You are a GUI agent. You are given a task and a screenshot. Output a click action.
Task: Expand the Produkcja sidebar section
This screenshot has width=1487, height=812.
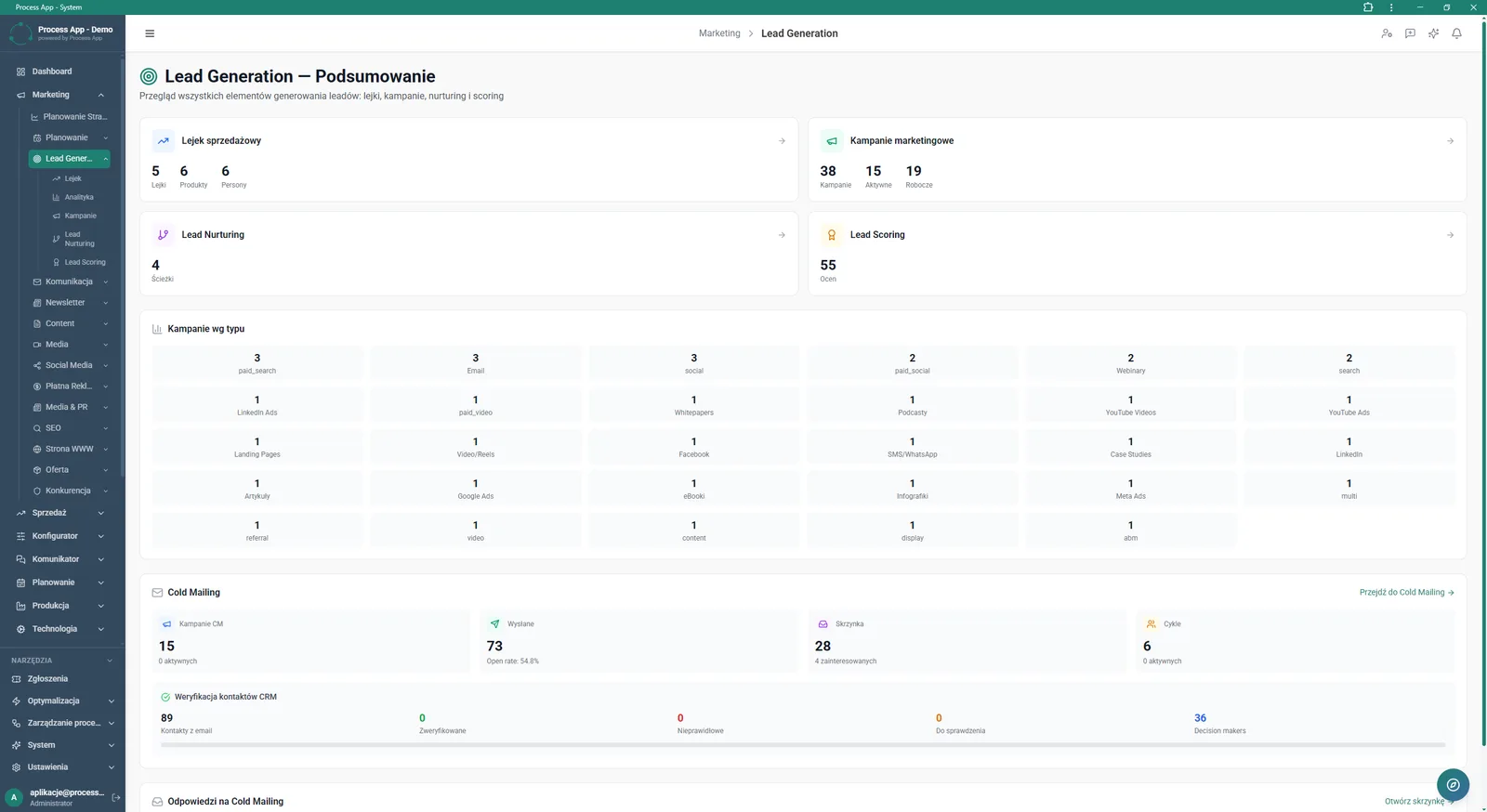[100, 606]
